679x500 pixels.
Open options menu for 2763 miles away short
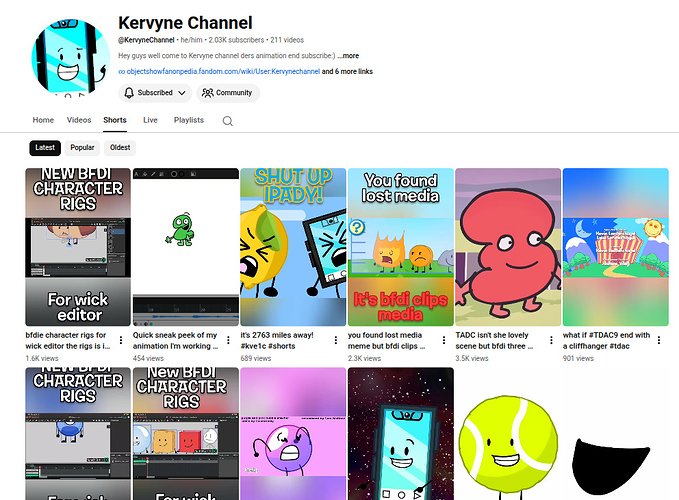pyautogui.click(x=336, y=340)
